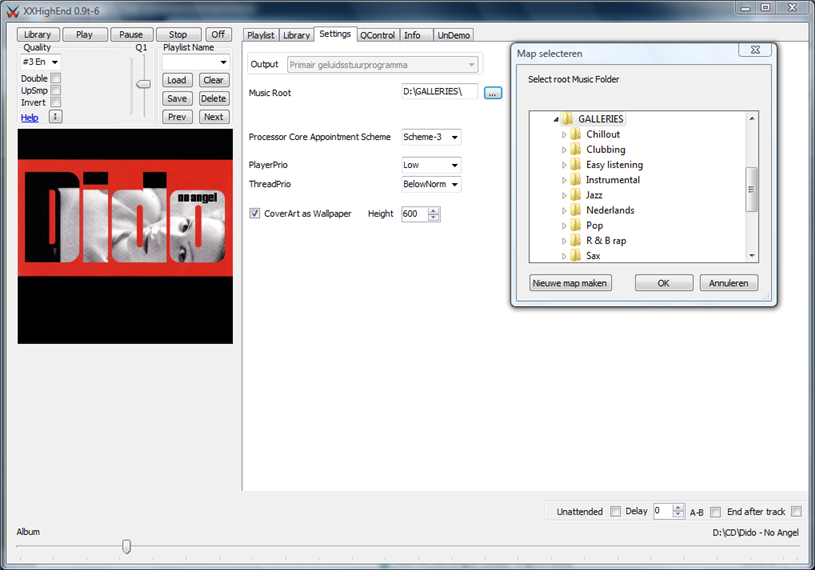The image size is (815, 570).
Task: Expand the Chillout folder
Action: tap(564, 135)
